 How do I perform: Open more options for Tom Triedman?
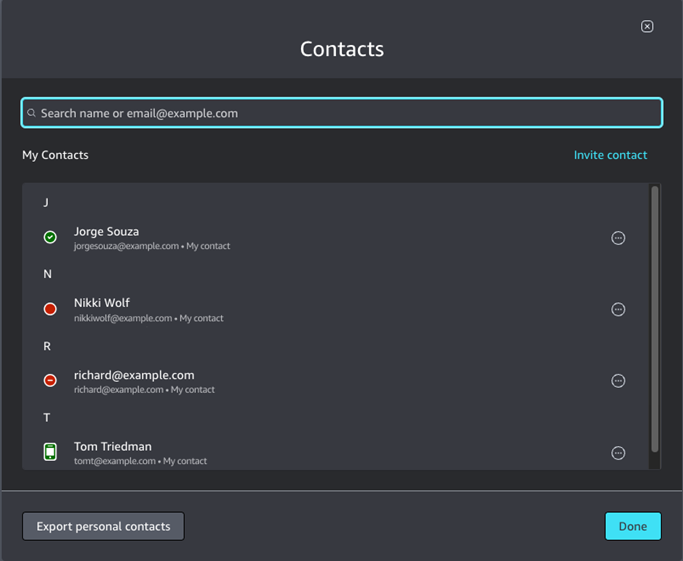618,453
